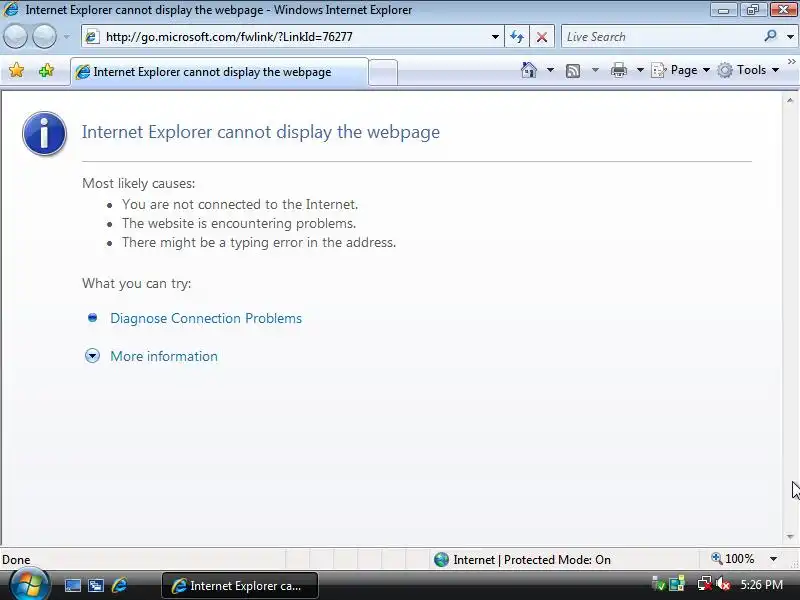Screen dimensions: 800x600
Task: Click the muted volume tray icon
Action: [x=723, y=584]
